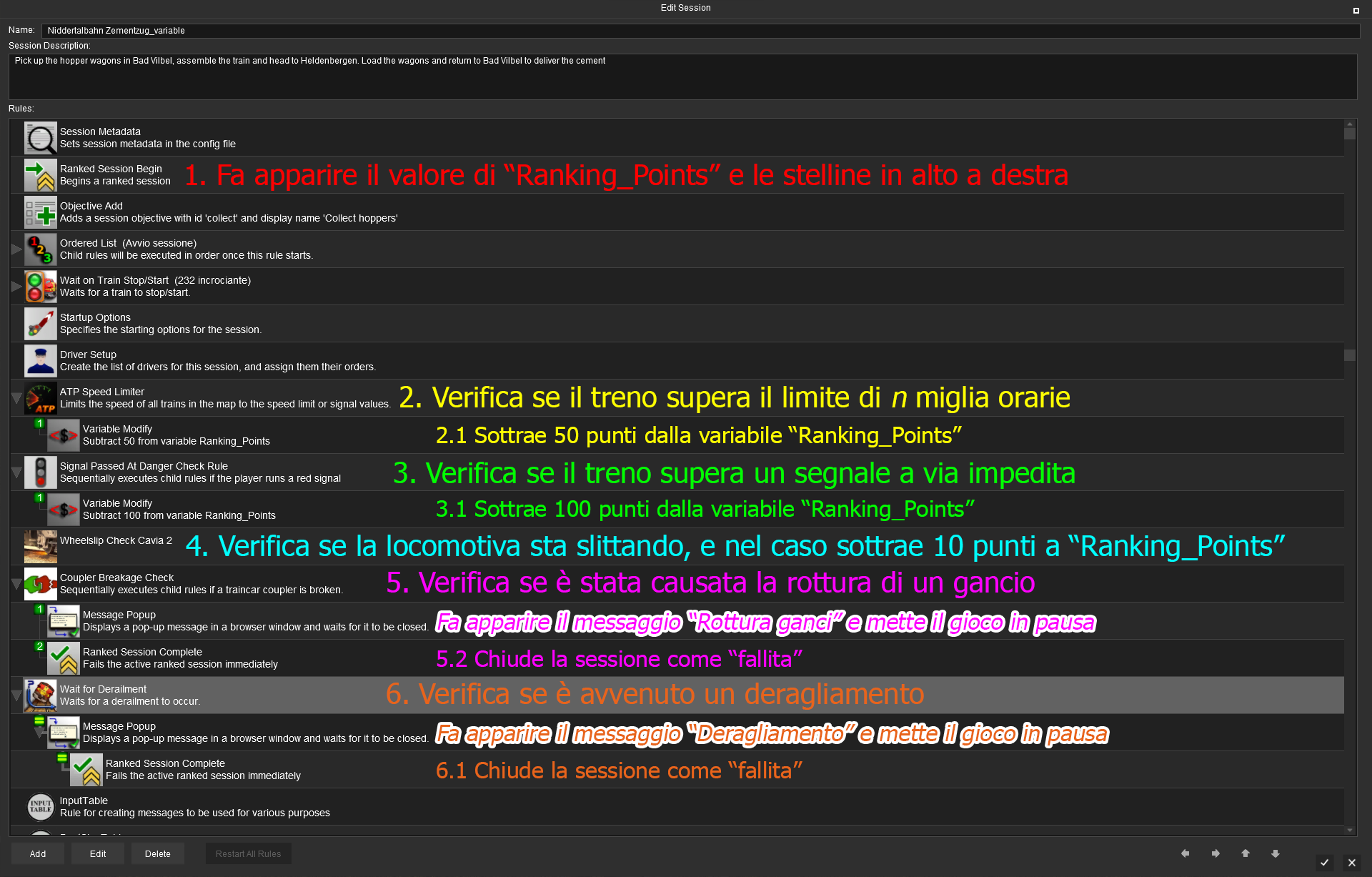Select 'Waits for a derailment to occur.' text
1372x877 pixels.
pos(130,701)
